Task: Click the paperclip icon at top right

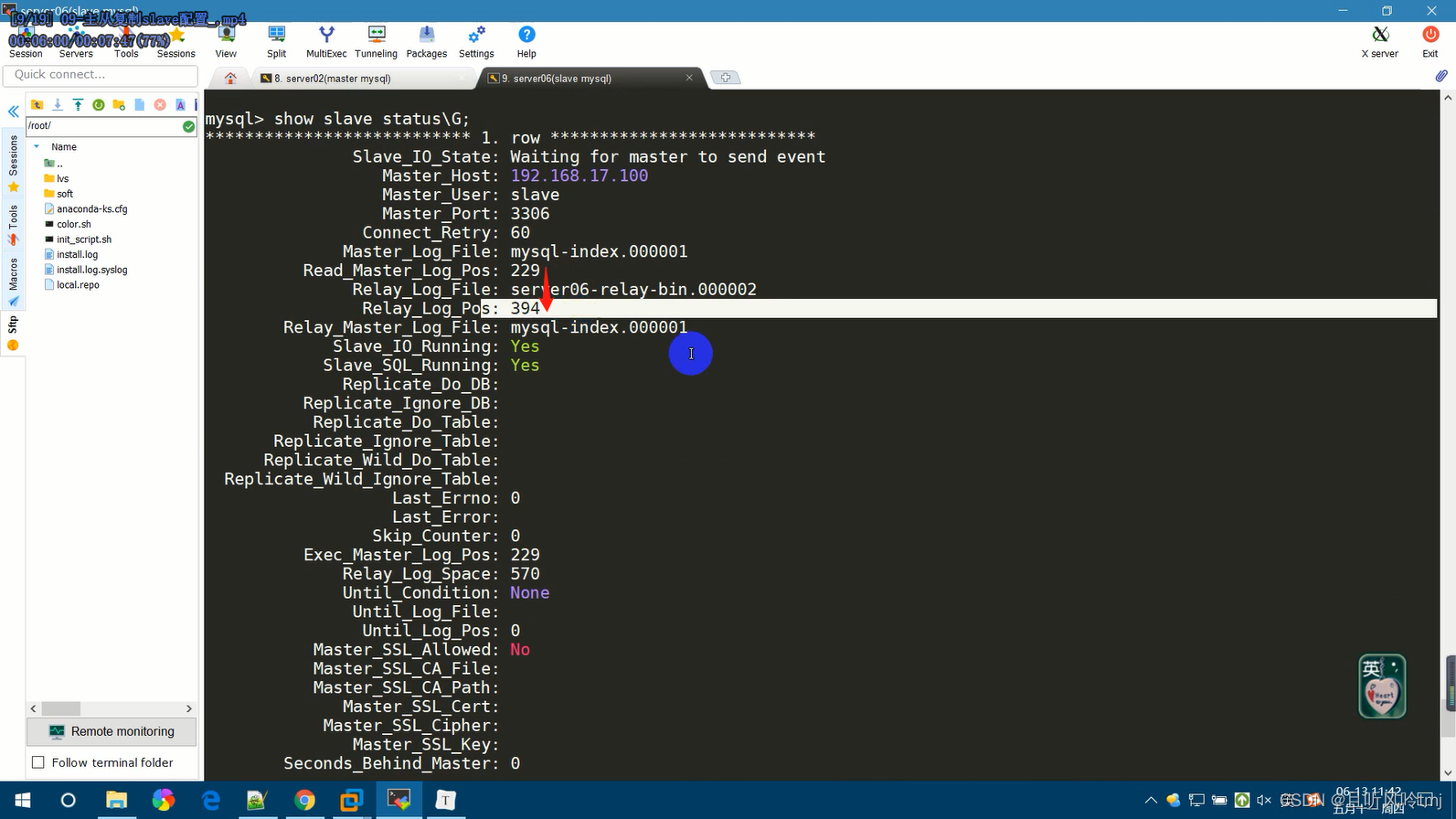Action: 1441,76
